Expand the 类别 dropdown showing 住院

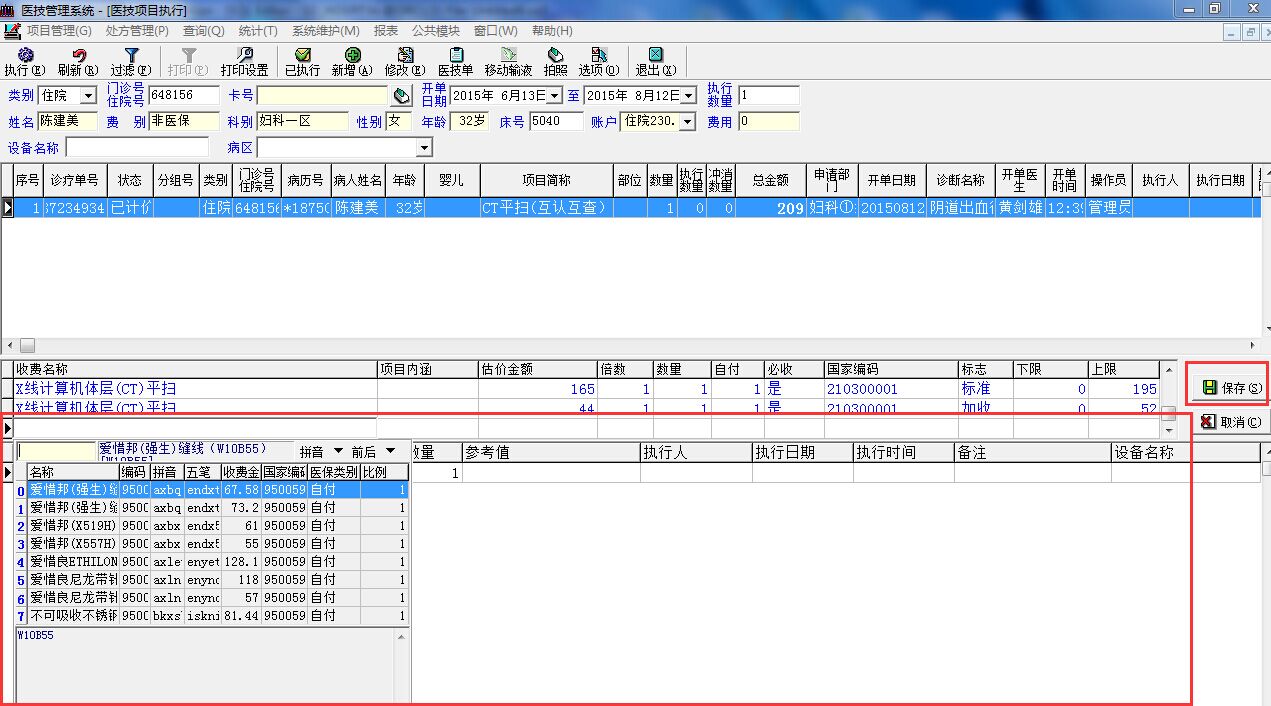pos(88,96)
